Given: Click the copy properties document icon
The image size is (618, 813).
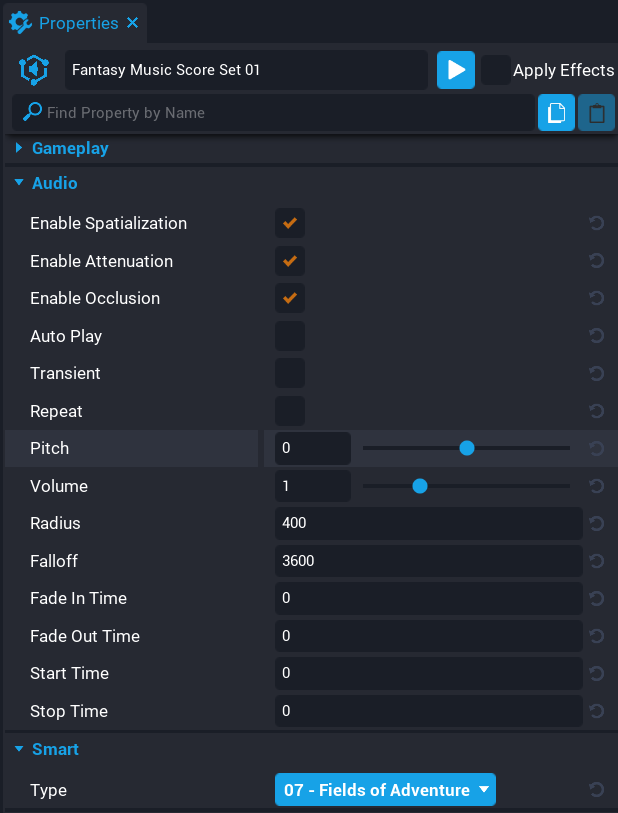Looking at the screenshot, I should coord(556,112).
